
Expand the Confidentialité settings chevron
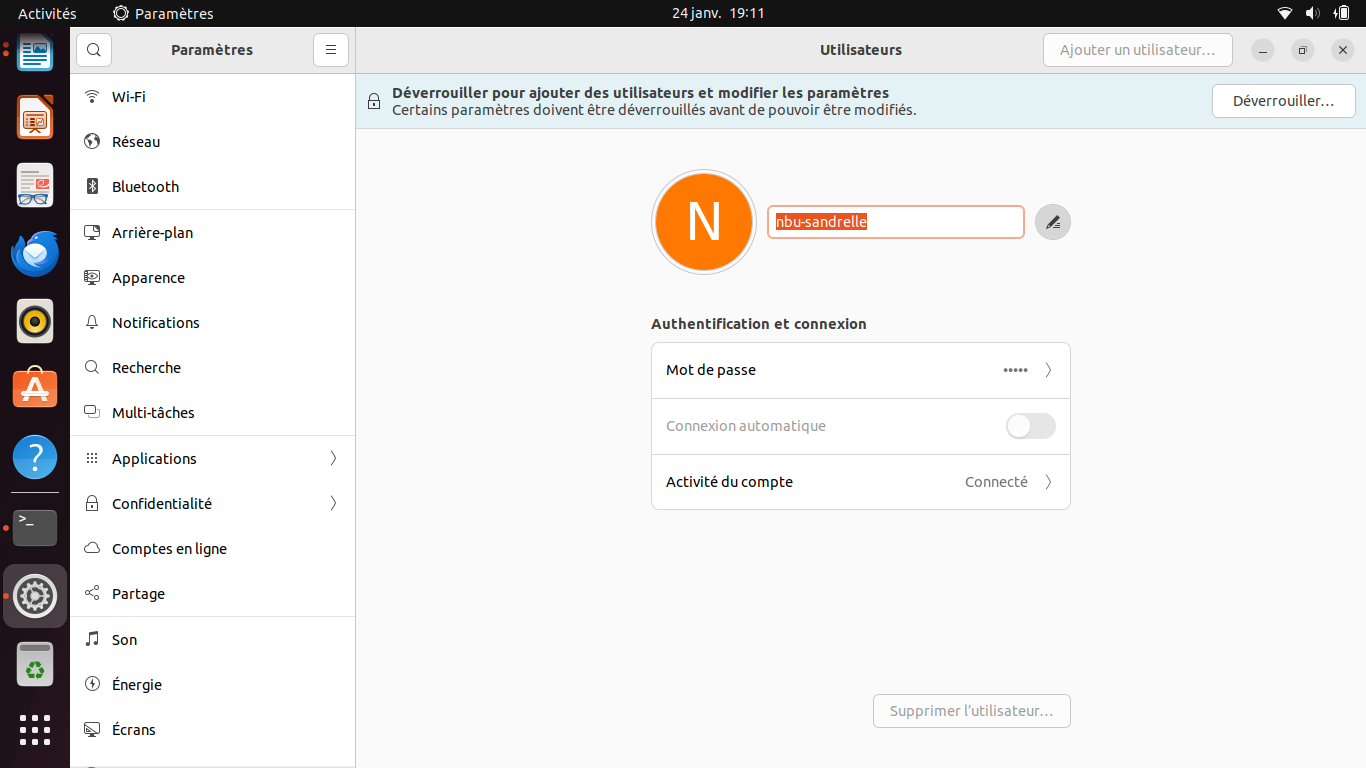click(333, 503)
